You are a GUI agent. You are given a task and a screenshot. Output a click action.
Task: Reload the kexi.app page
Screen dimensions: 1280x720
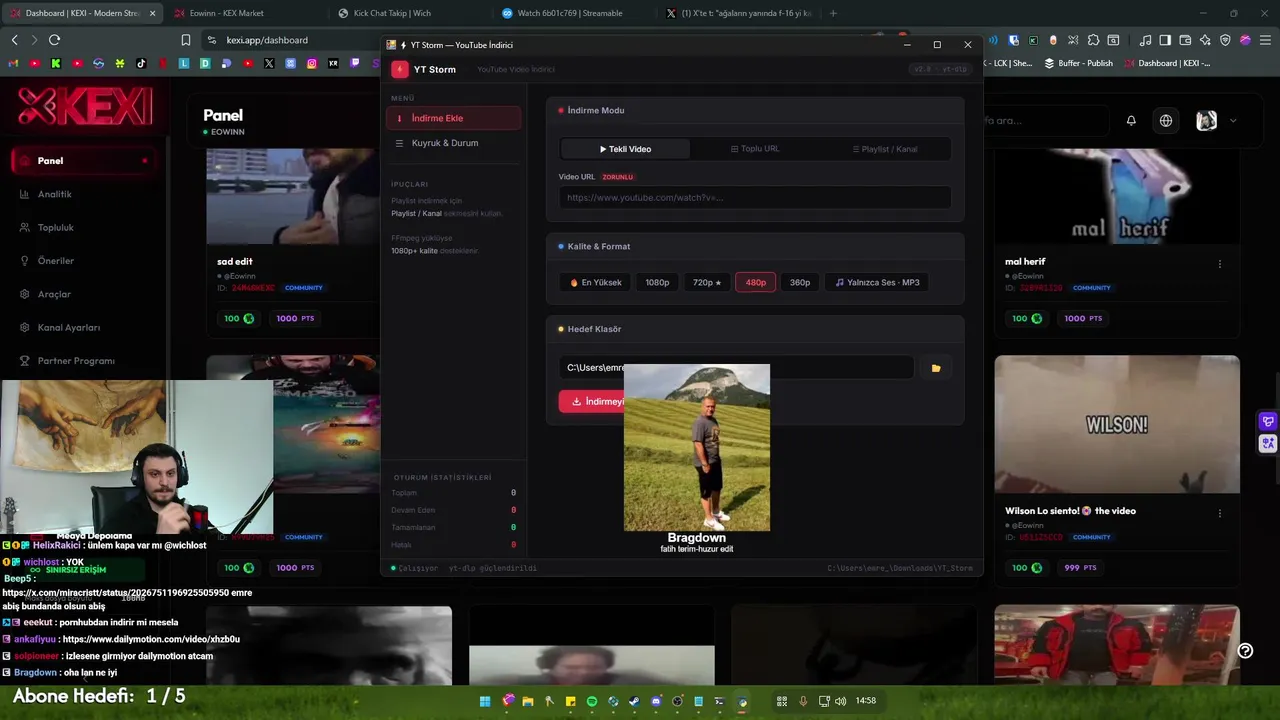54,40
